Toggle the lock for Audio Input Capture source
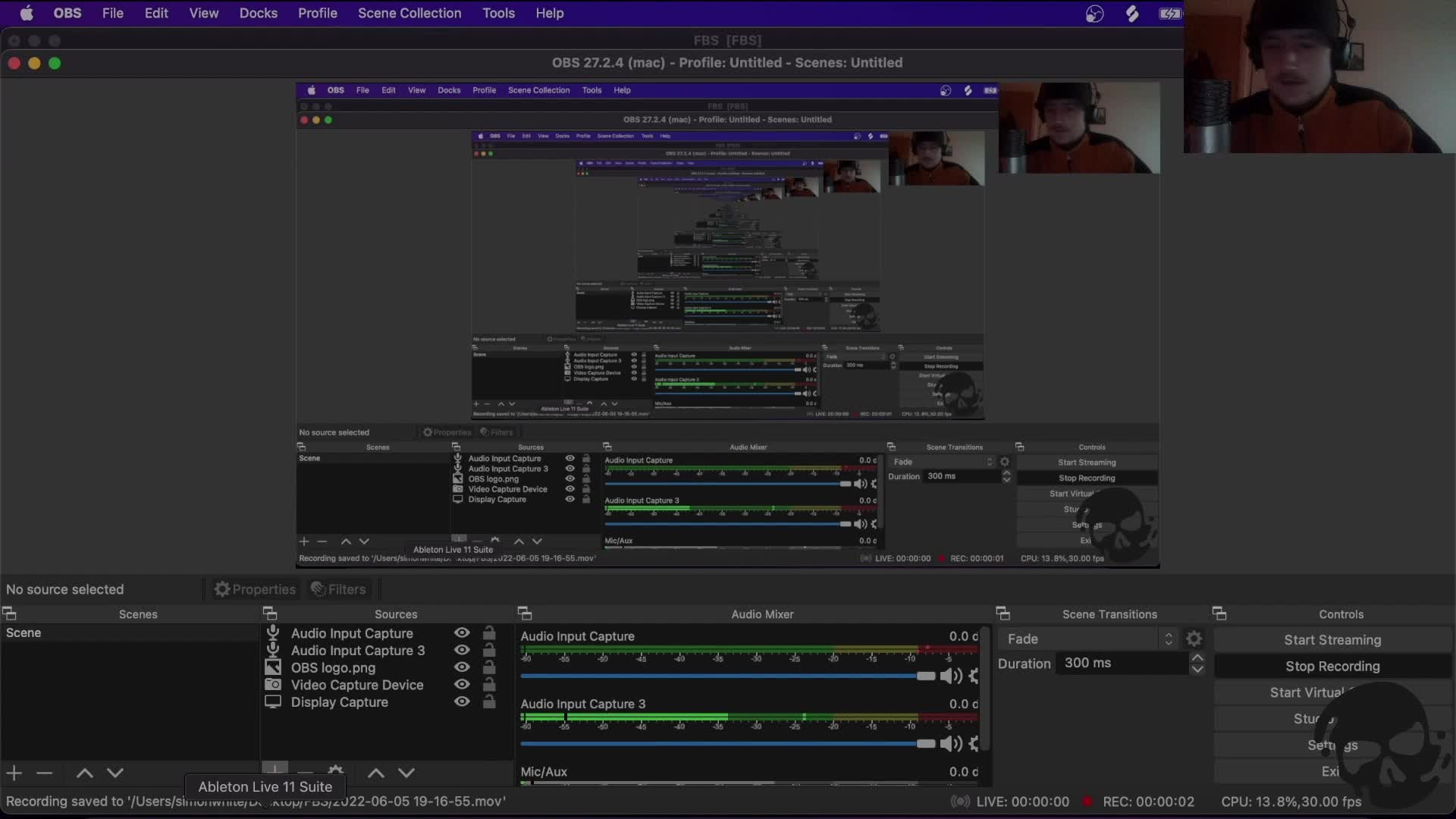Image resolution: width=1456 pixels, height=819 pixels. (x=489, y=632)
